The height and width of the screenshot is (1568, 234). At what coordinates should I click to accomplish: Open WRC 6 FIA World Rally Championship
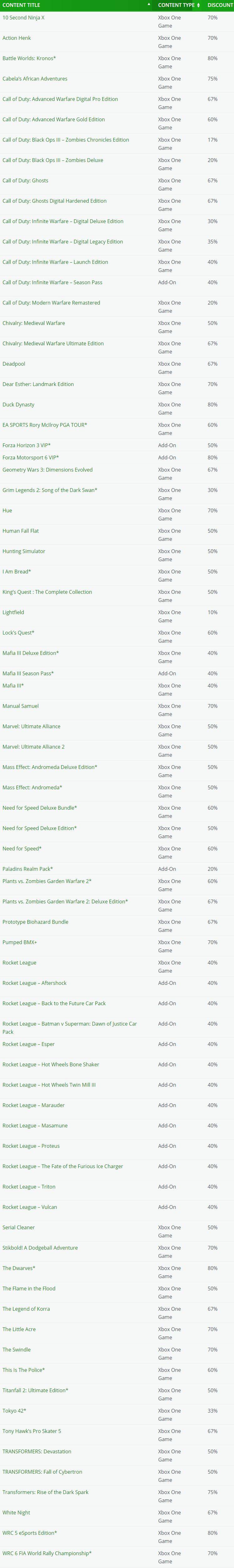(47, 1553)
